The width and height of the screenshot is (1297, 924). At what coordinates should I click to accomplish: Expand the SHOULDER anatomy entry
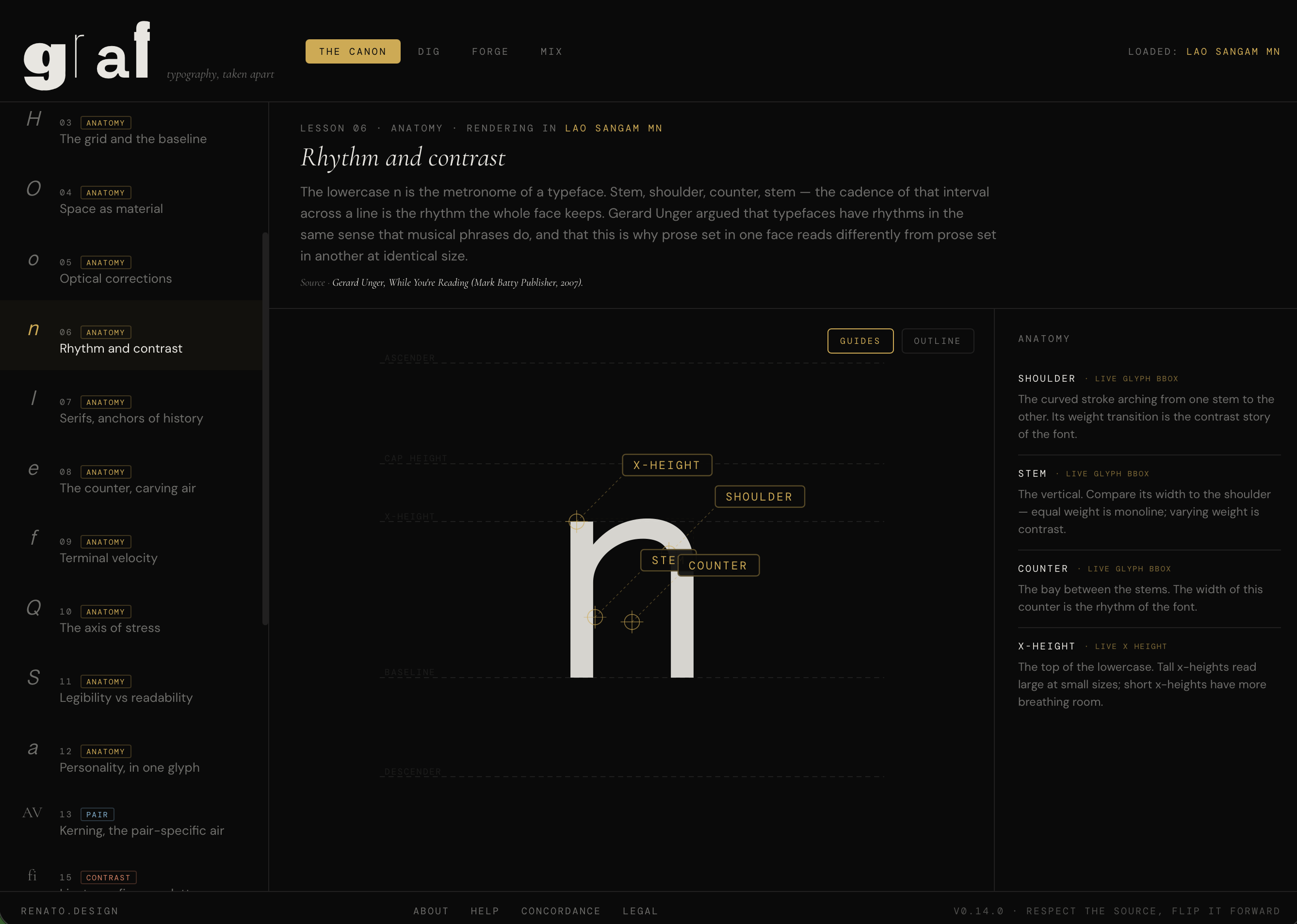point(1046,378)
